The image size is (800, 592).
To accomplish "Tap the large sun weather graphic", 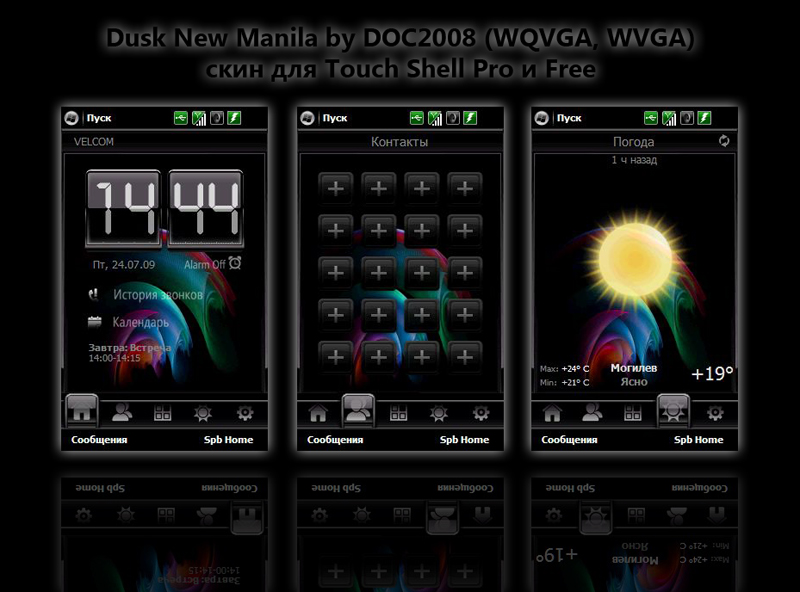I will 635,257.
